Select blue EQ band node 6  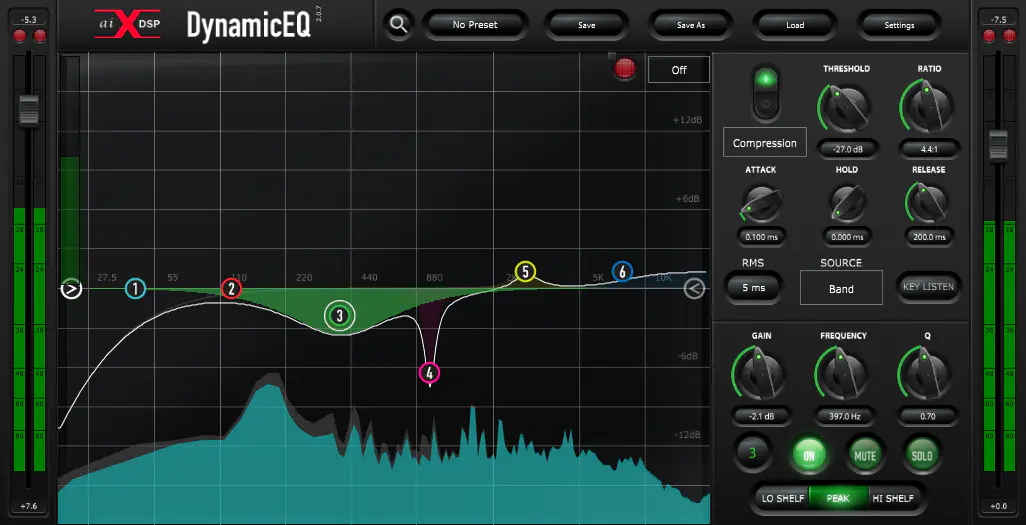pyautogui.click(x=622, y=272)
